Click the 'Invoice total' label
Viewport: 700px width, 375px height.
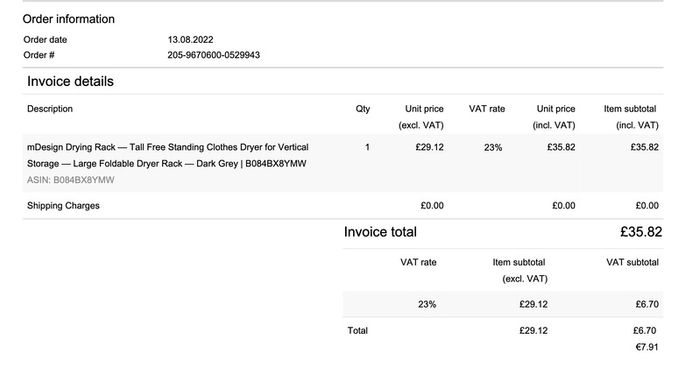[380, 232]
